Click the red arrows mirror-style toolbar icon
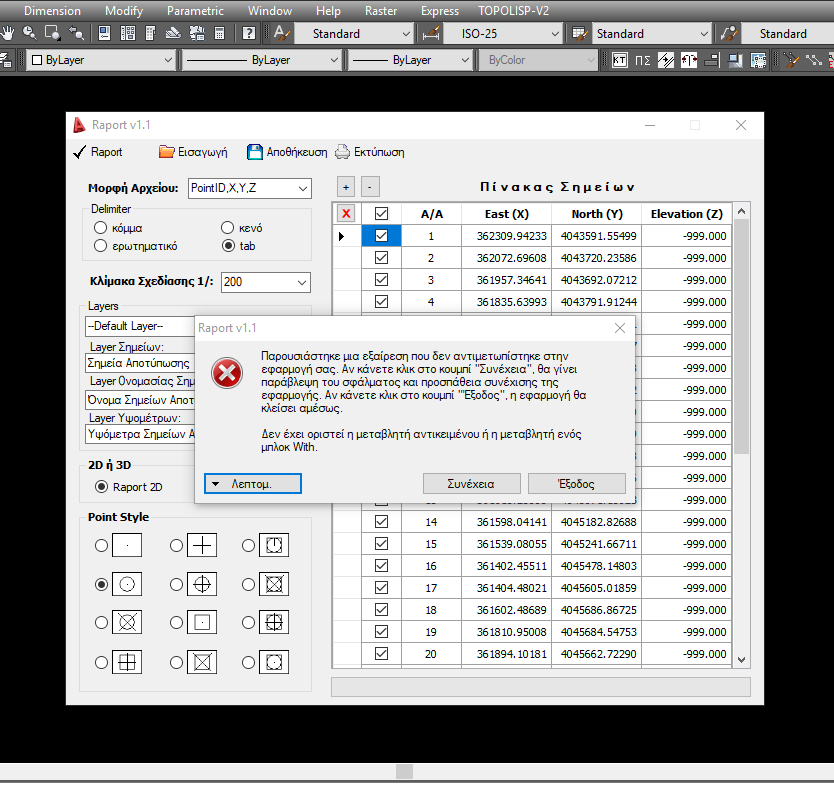834x786 pixels. pyautogui.click(x=689, y=60)
